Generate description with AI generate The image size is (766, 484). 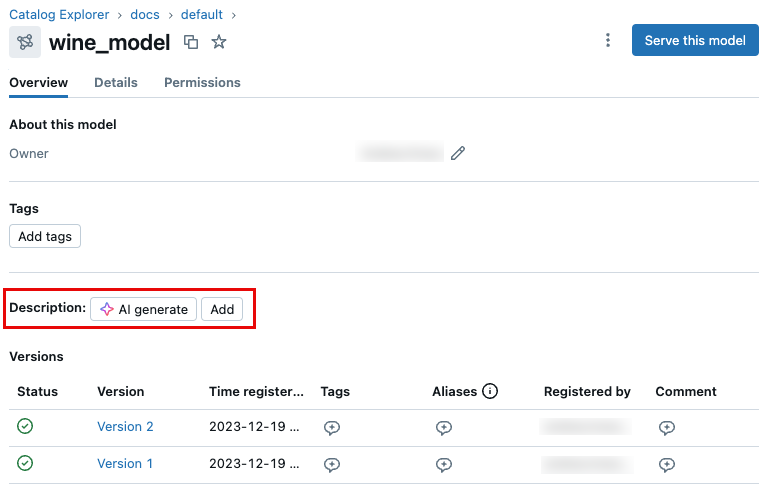(143, 309)
